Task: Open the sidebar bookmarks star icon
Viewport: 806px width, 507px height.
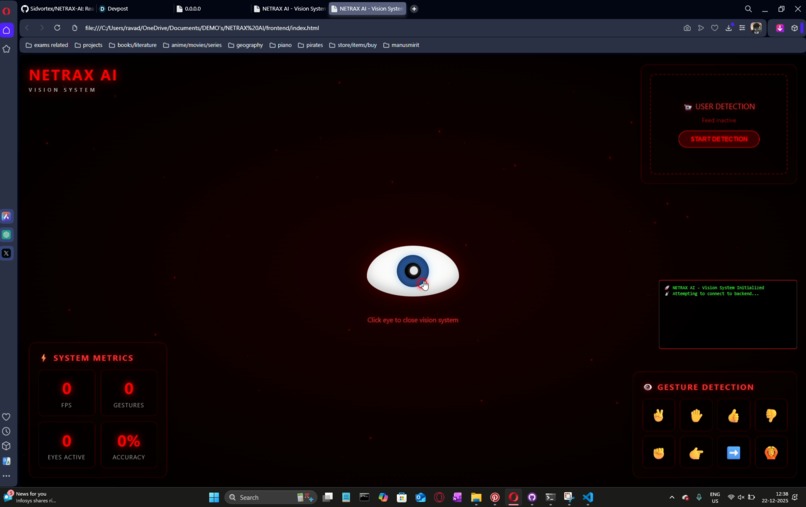Action: pyautogui.click(x=6, y=49)
